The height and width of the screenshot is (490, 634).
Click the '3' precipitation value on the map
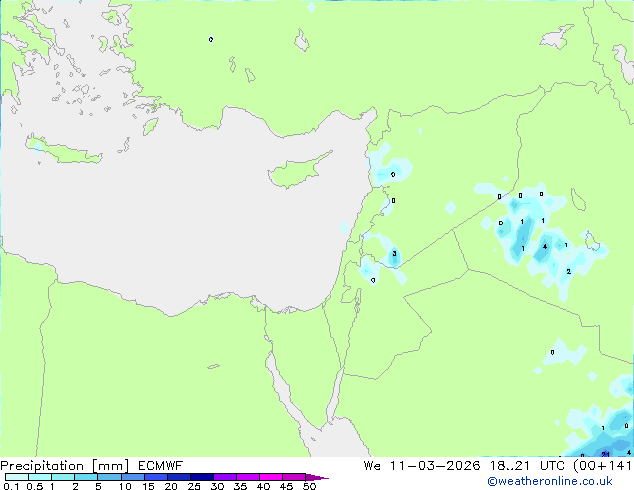[x=394, y=254]
